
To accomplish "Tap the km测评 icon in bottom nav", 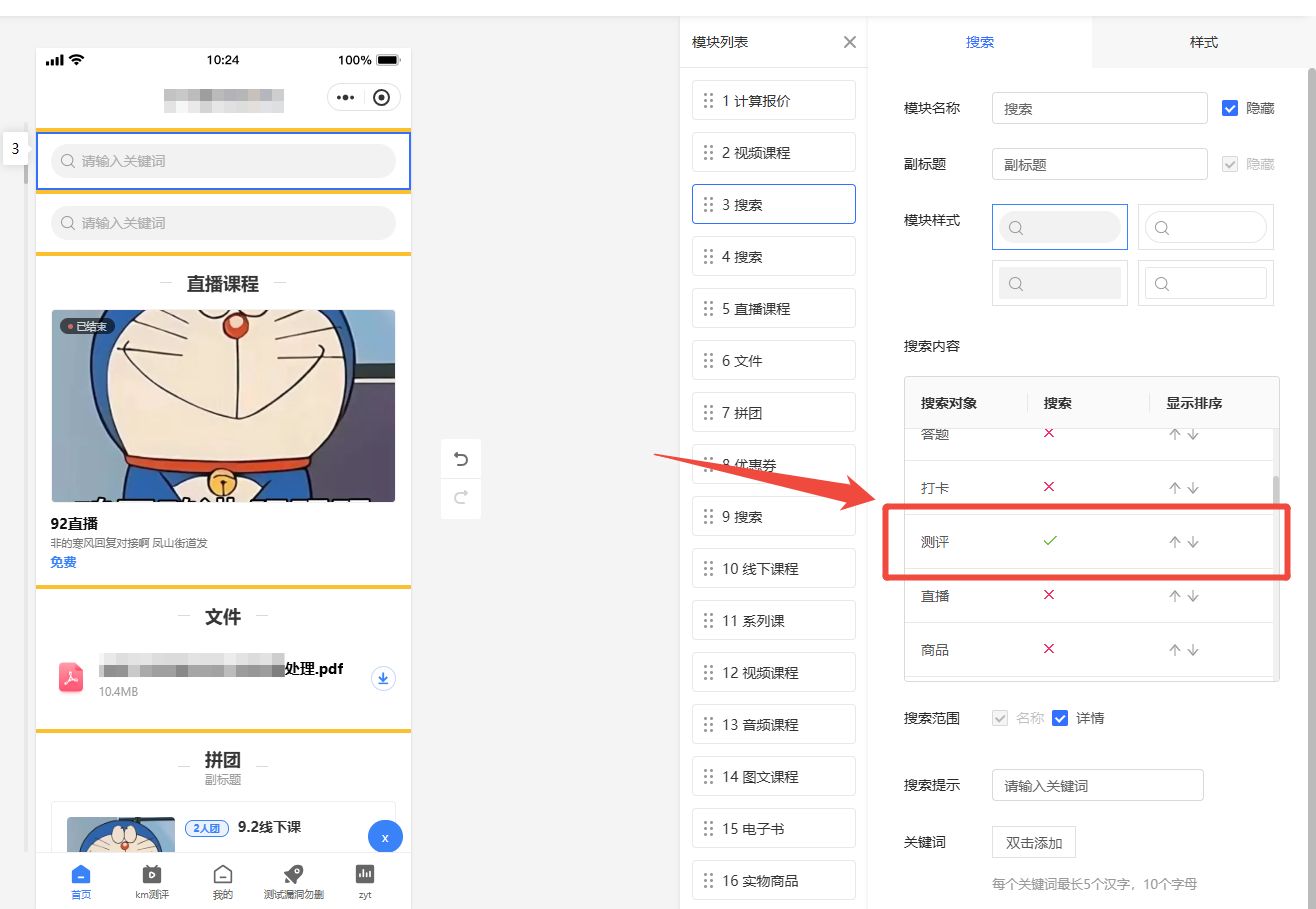I will (152, 873).
